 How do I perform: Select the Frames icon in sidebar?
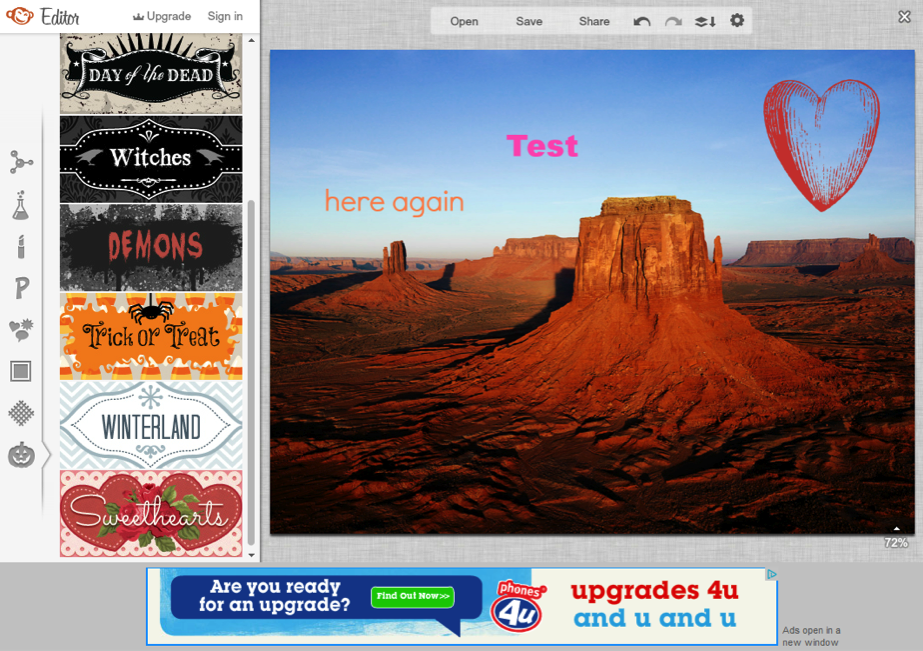pyautogui.click(x=21, y=371)
